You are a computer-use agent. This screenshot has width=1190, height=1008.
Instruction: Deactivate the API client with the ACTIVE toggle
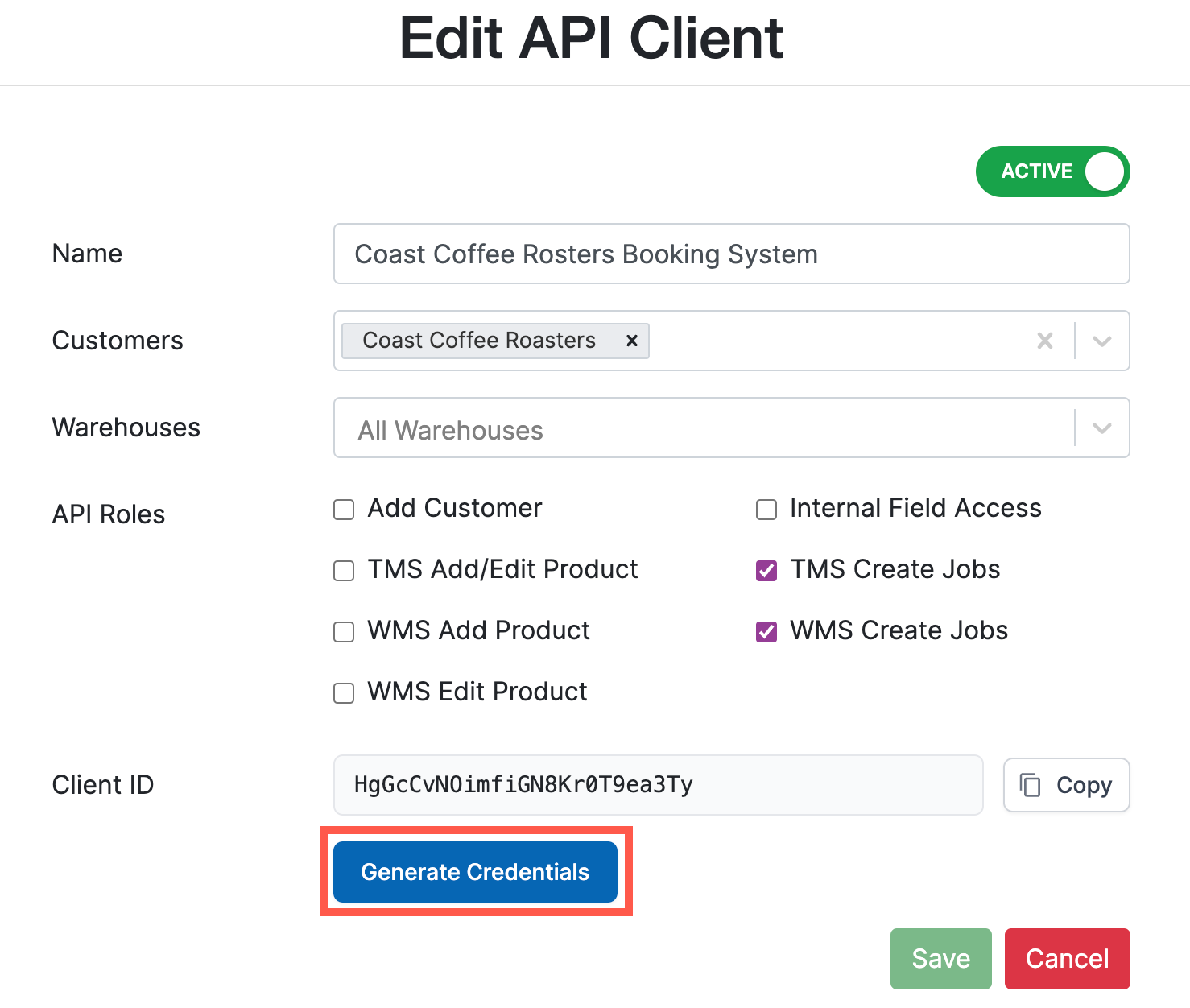(1052, 171)
